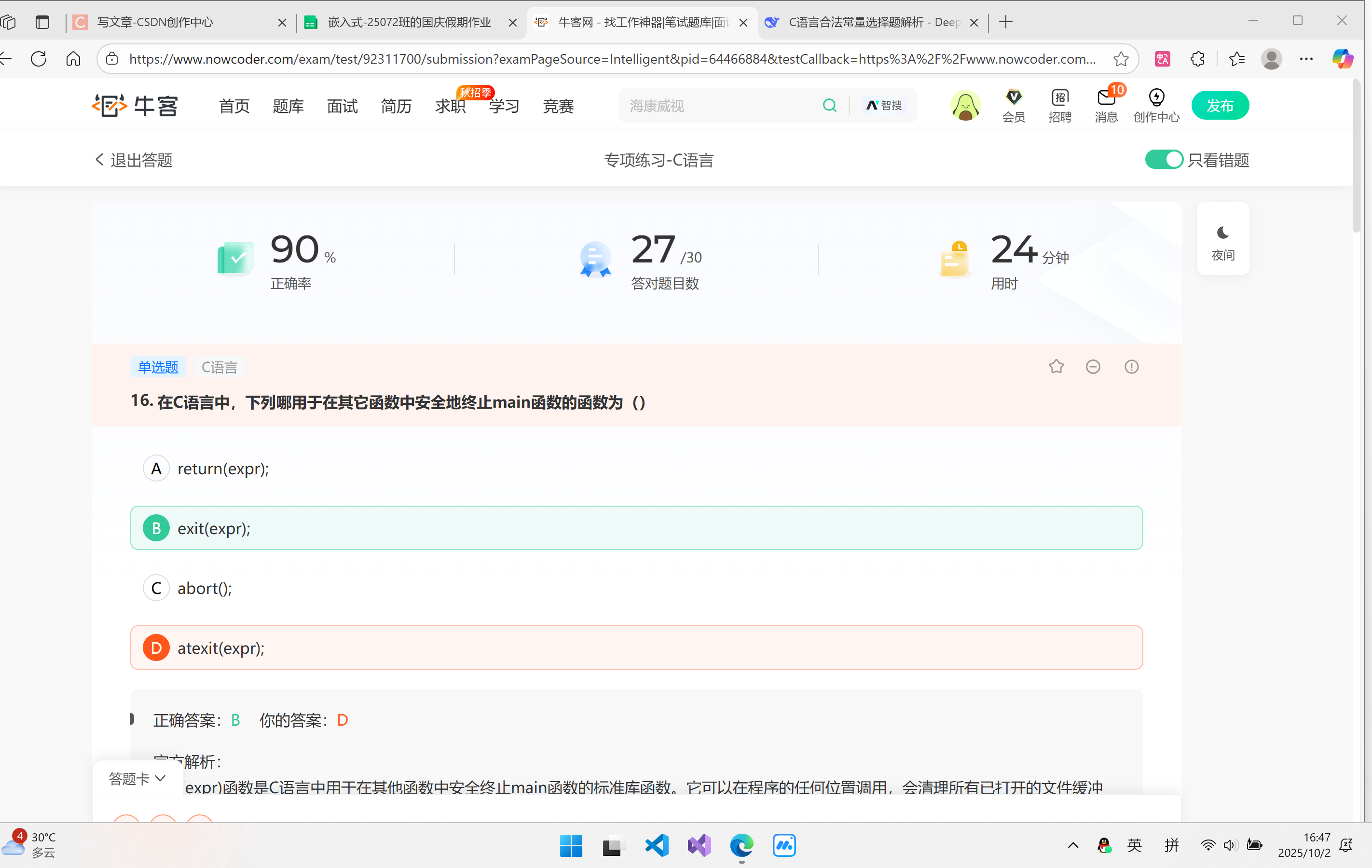Screen dimensions: 1372x868
Task: Favorite question 16 with star icon
Action: 1056,367
